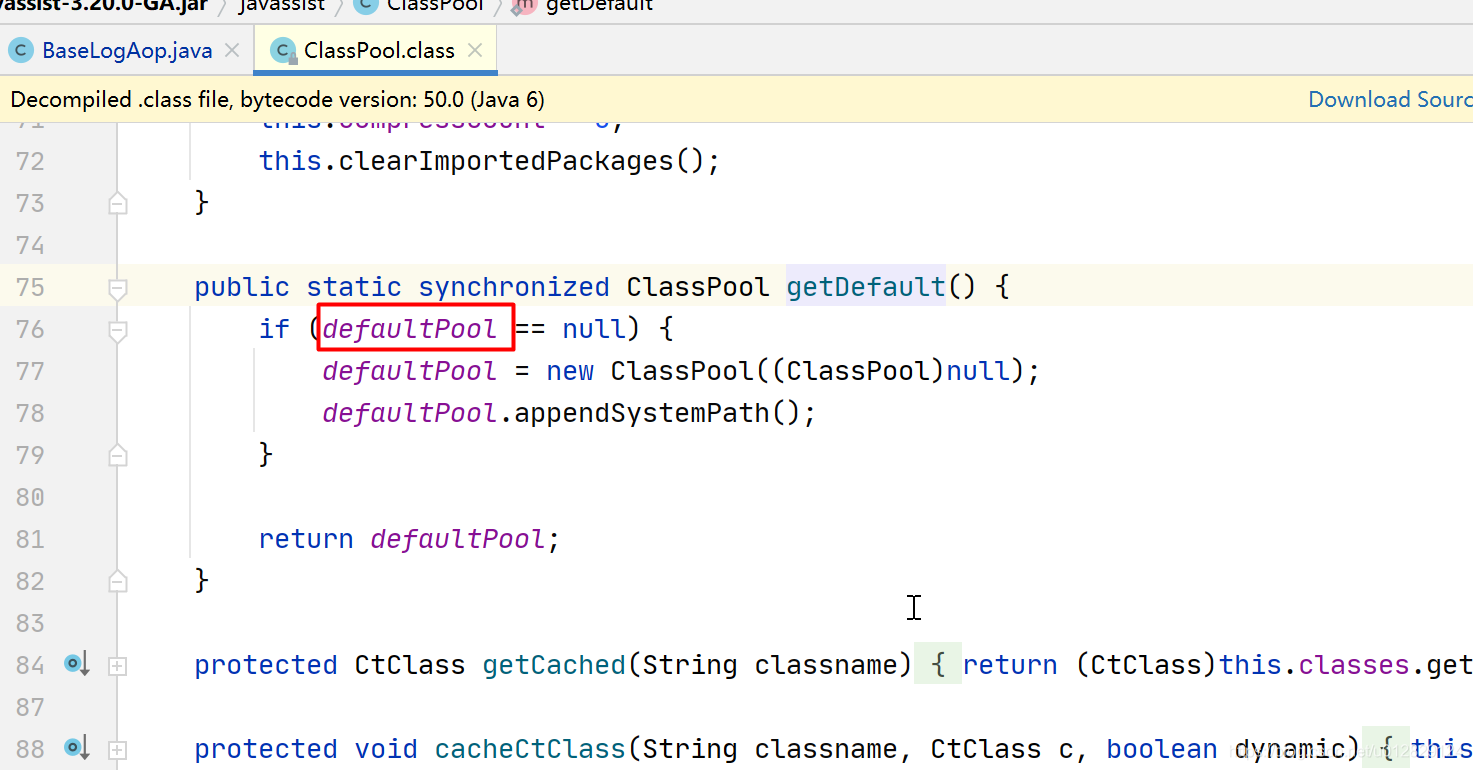Click the override gutter icon at line 88
This screenshot has width=1473, height=770.
click(x=77, y=748)
